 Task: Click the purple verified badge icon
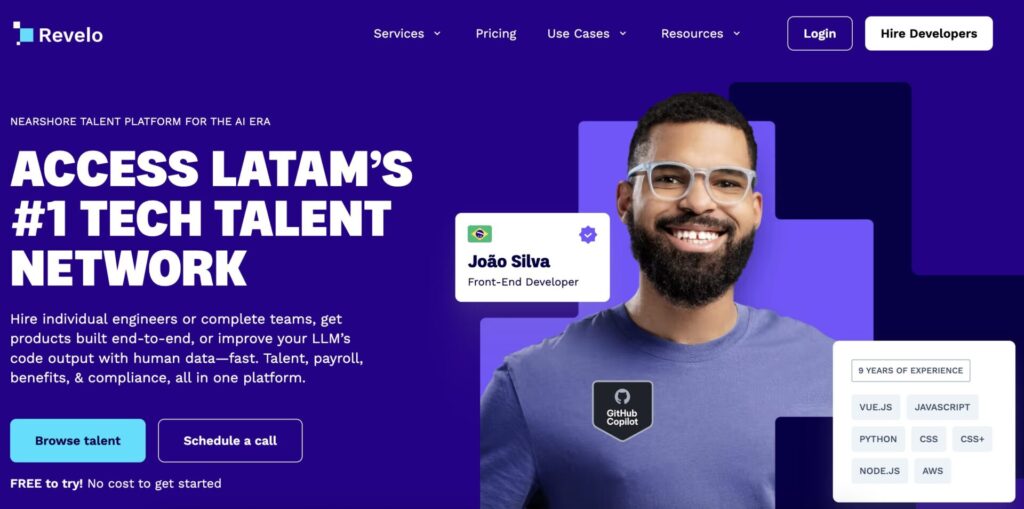click(588, 235)
